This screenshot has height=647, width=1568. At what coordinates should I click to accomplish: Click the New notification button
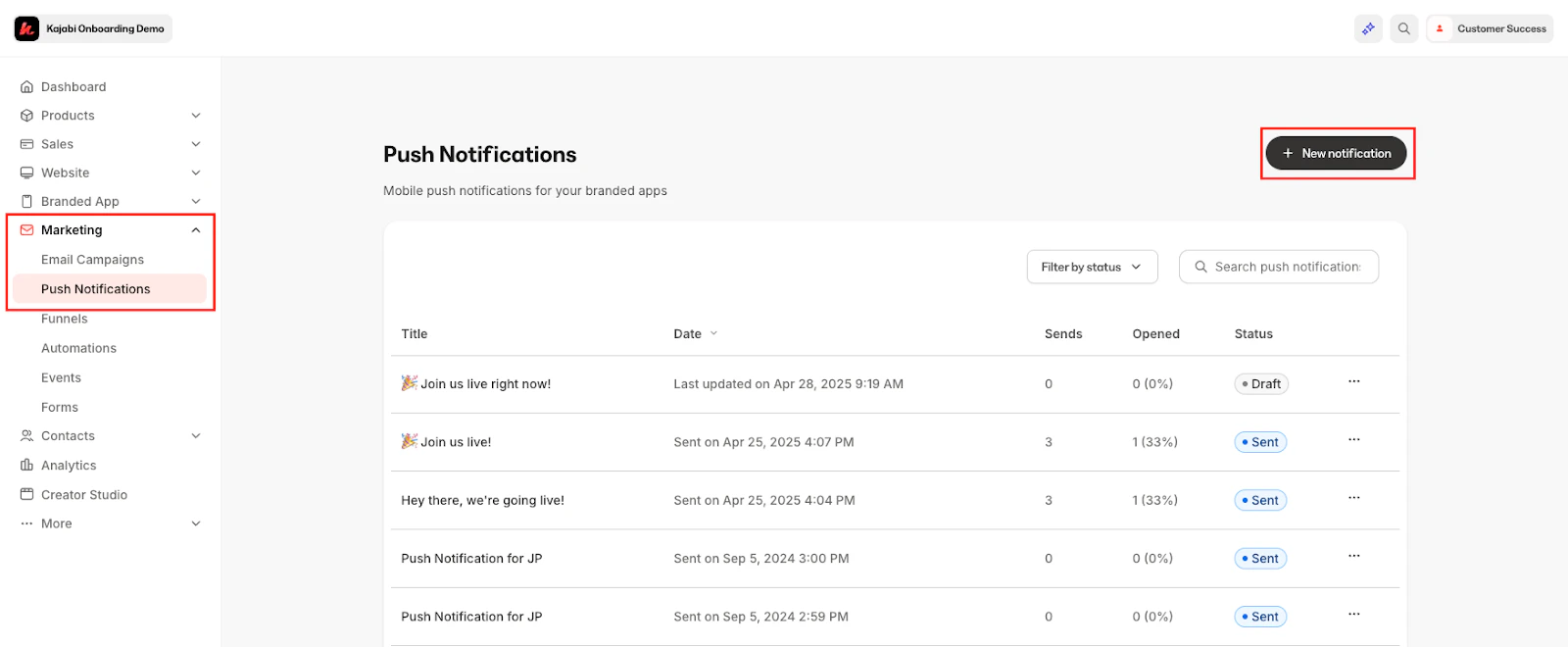(1336, 153)
